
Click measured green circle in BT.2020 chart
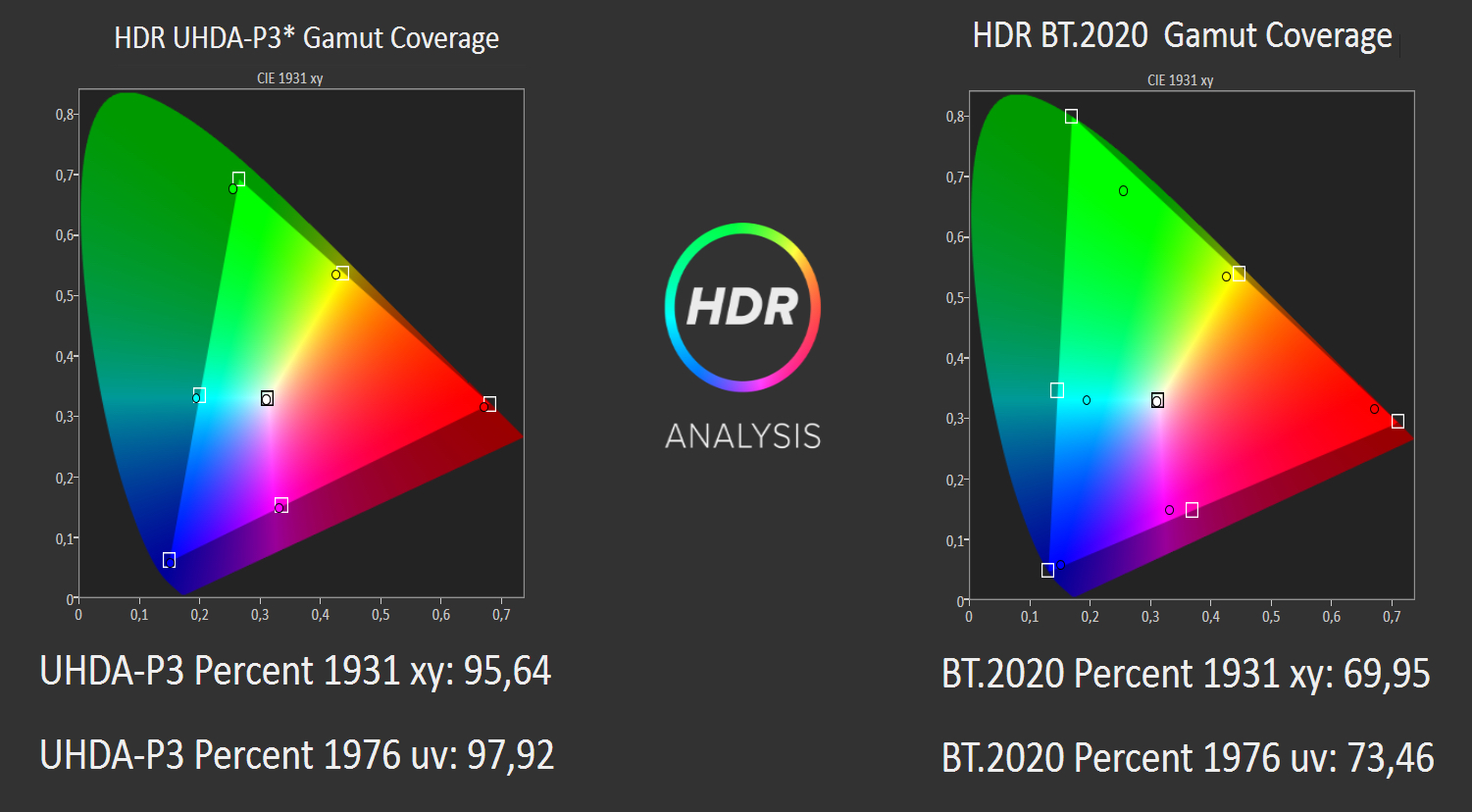1123,191
